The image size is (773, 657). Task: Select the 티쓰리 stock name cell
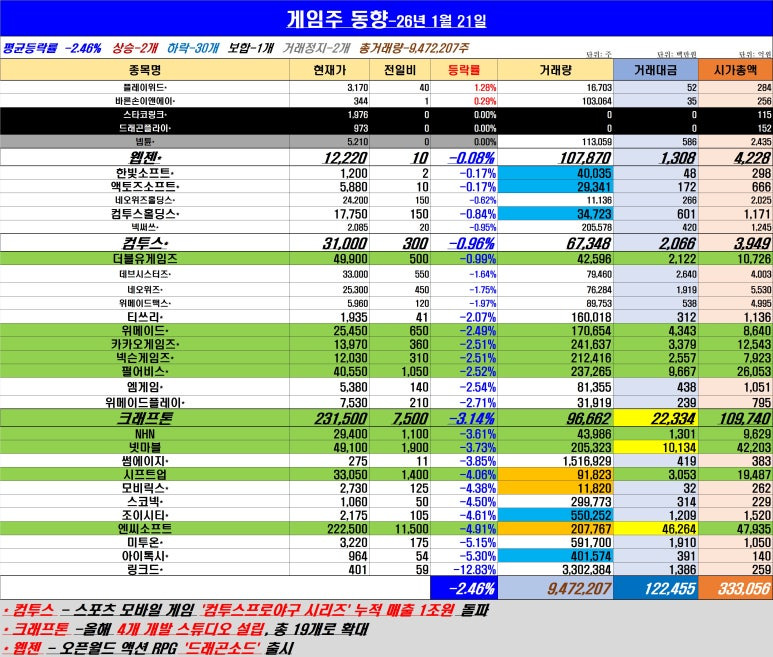[145, 317]
